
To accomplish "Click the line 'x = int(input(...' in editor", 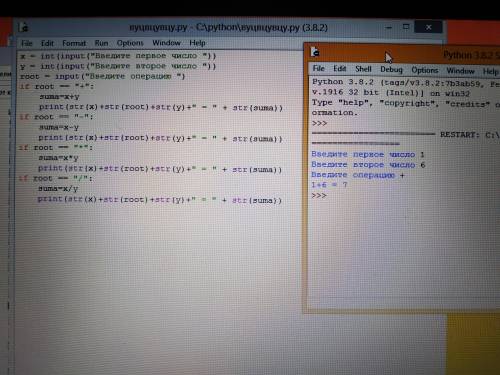I will pyautogui.click(x=118, y=56).
